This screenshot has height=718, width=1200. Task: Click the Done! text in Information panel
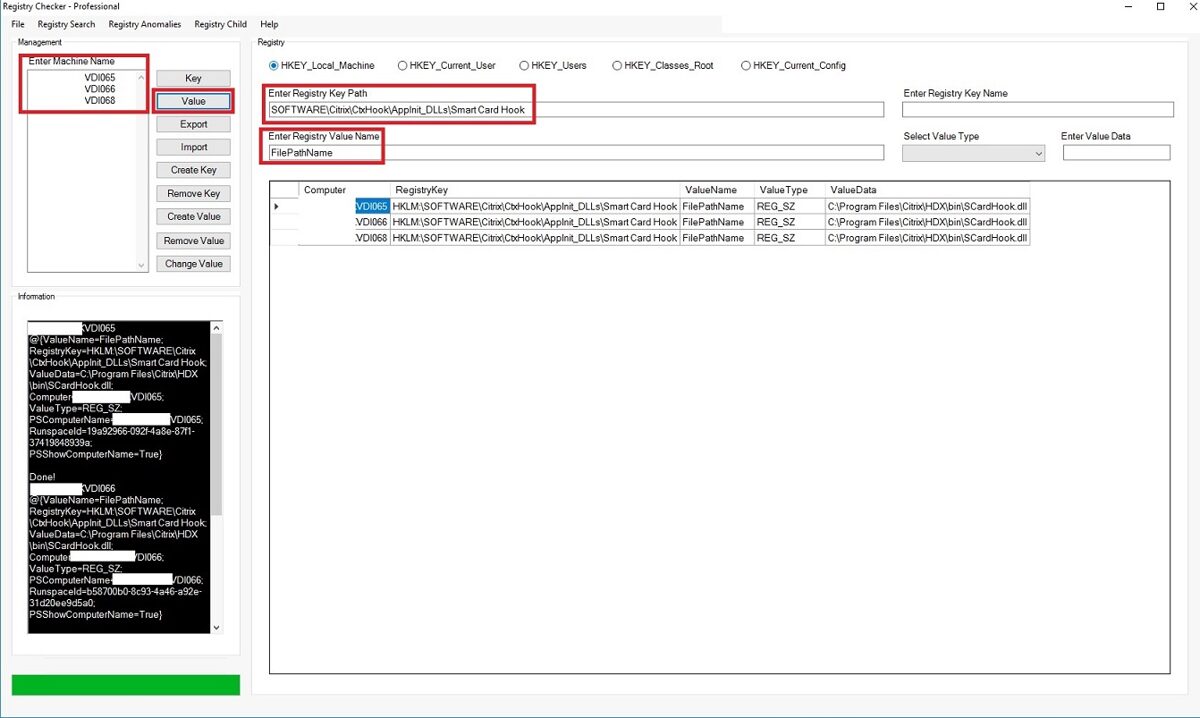point(43,477)
